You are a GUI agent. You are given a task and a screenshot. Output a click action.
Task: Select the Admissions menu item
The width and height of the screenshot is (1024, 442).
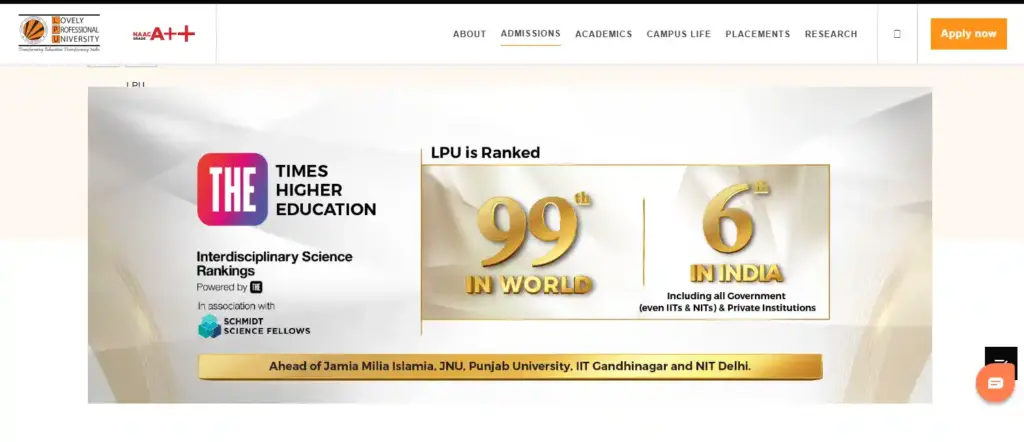(x=530, y=34)
